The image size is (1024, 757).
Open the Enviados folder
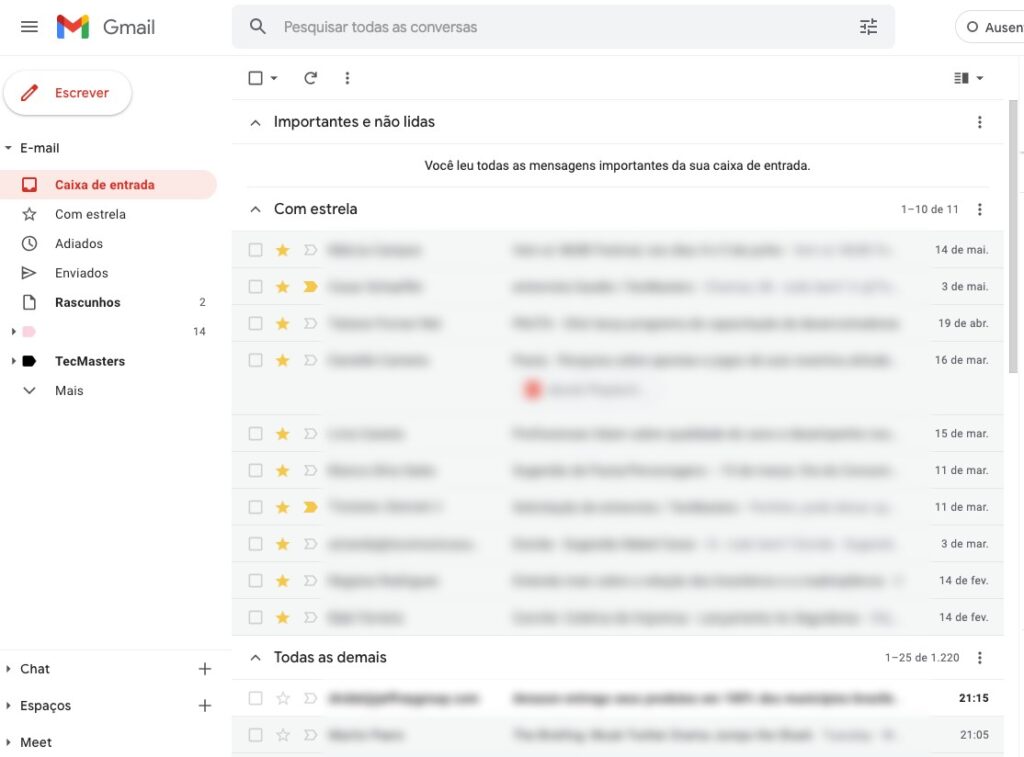(81, 273)
